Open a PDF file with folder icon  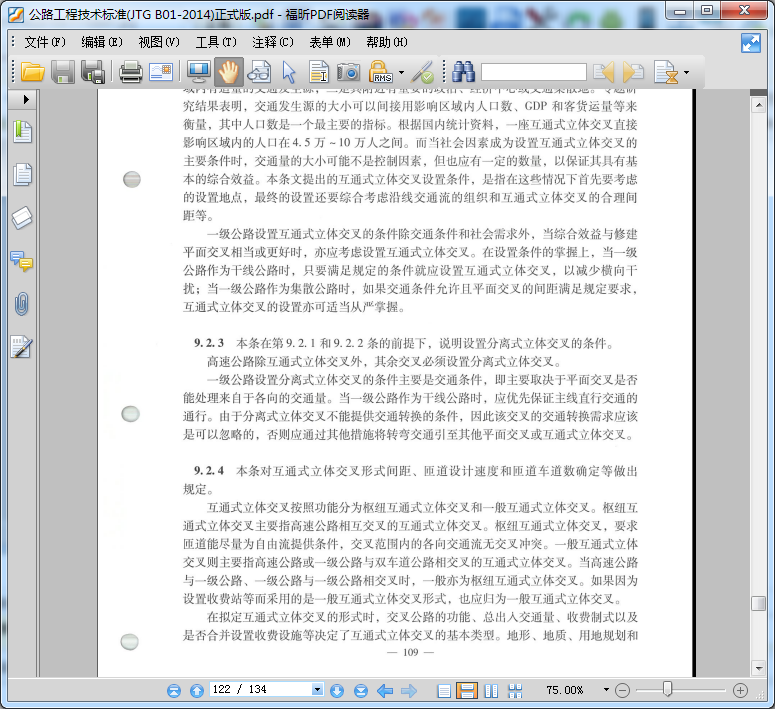click(33, 72)
